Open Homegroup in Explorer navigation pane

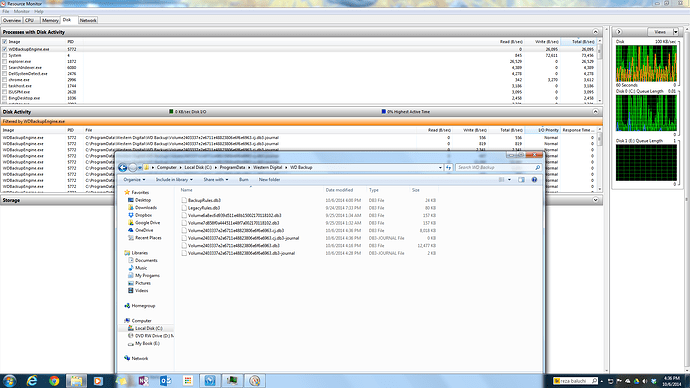(x=139, y=306)
